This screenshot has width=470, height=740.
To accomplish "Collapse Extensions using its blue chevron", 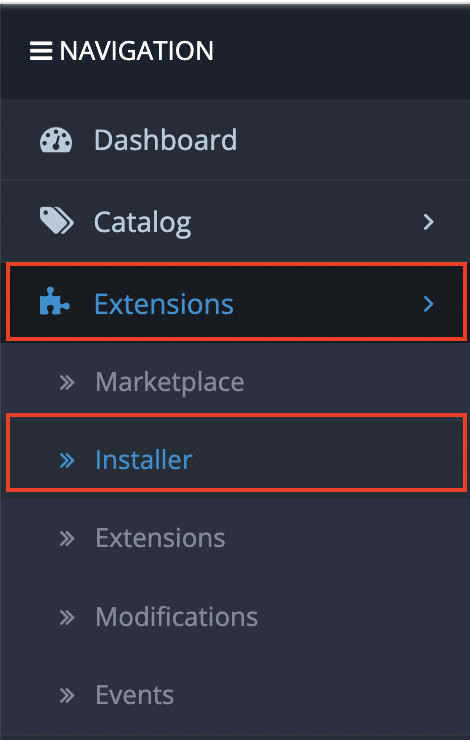I will point(428,304).
